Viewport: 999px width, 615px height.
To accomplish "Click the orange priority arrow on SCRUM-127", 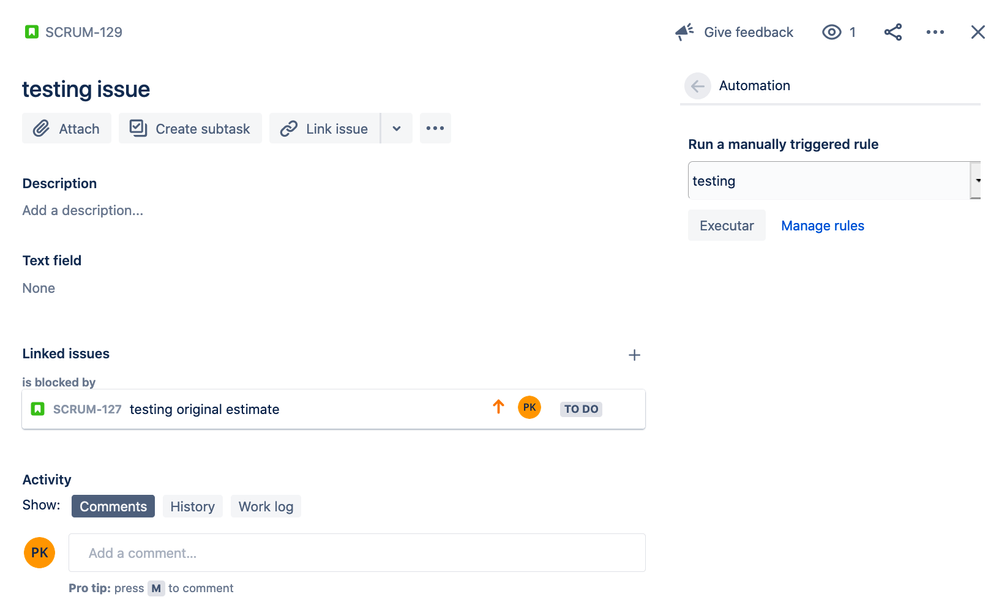I will tap(498, 407).
